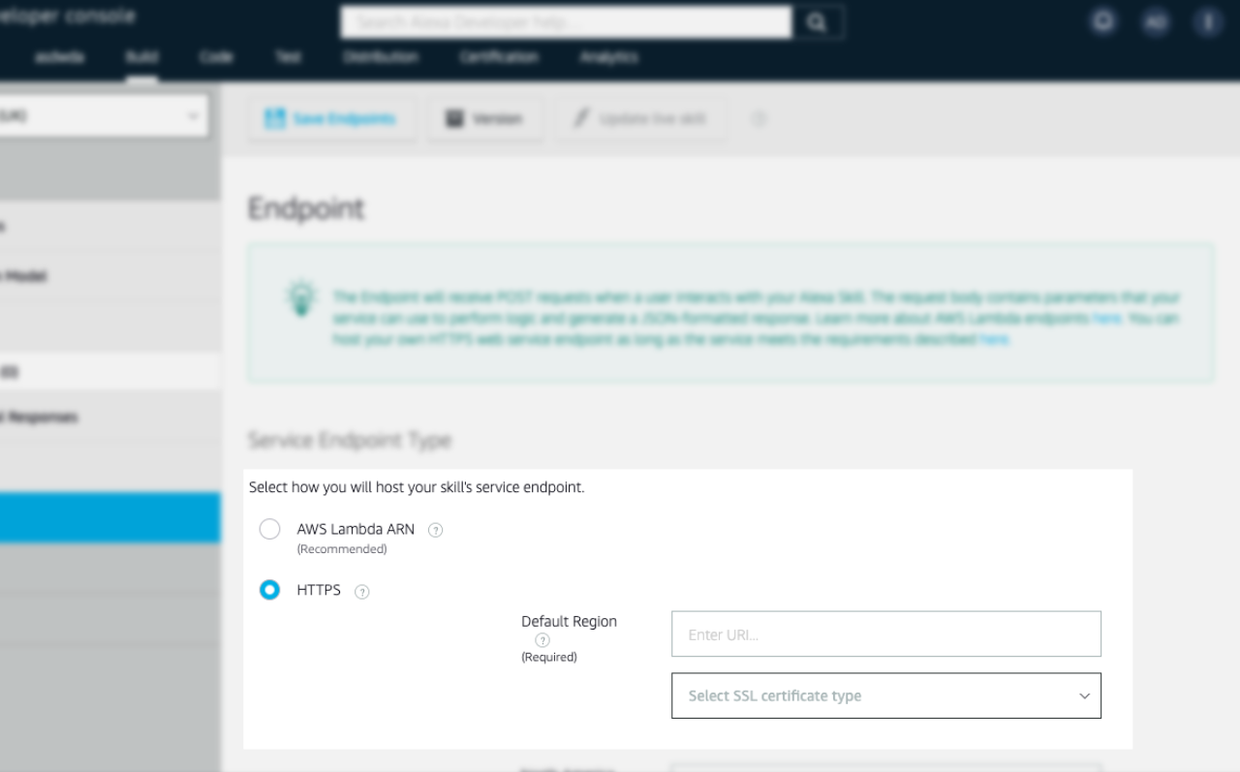The image size is (1240, 772).
Task: Open the help question mark beside toolbar buttons
Action: click(759, 118)
